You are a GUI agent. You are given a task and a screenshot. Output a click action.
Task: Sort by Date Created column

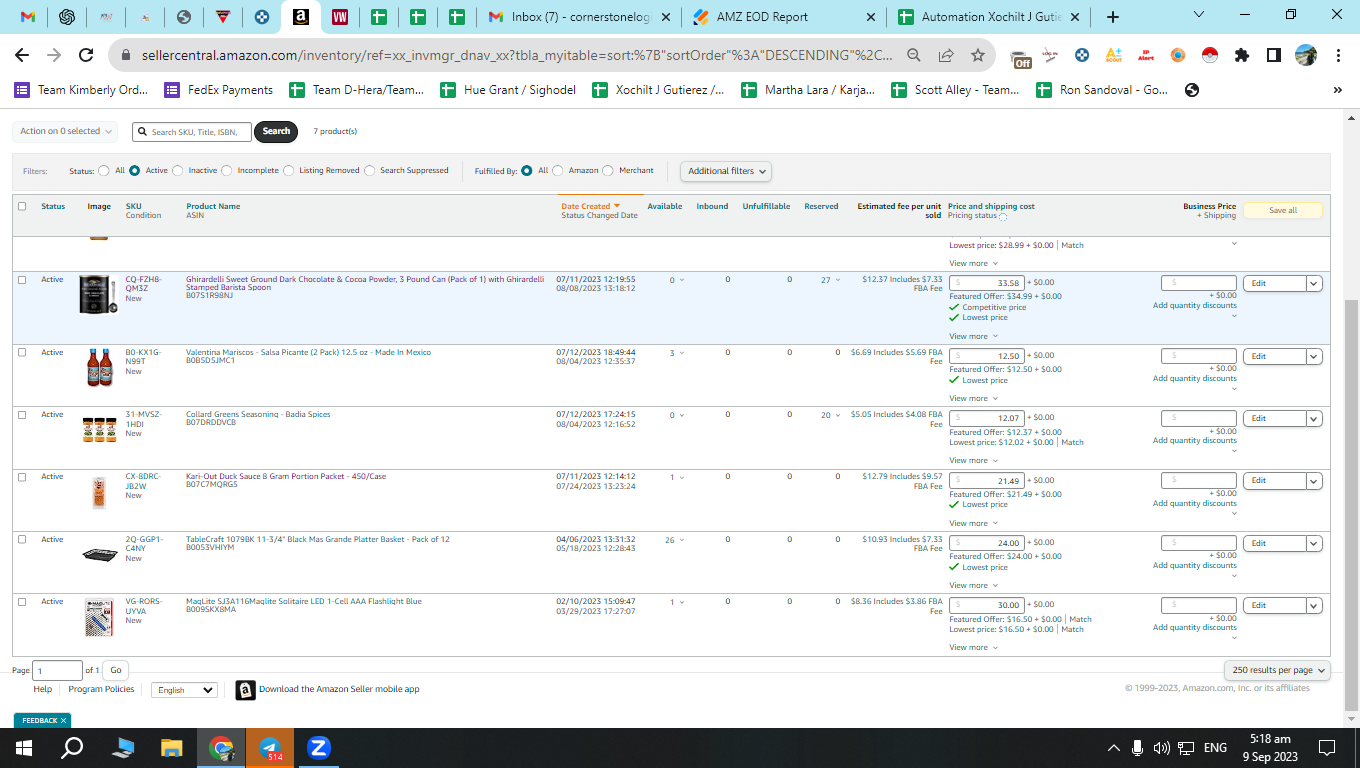click(x=590, y=206)
